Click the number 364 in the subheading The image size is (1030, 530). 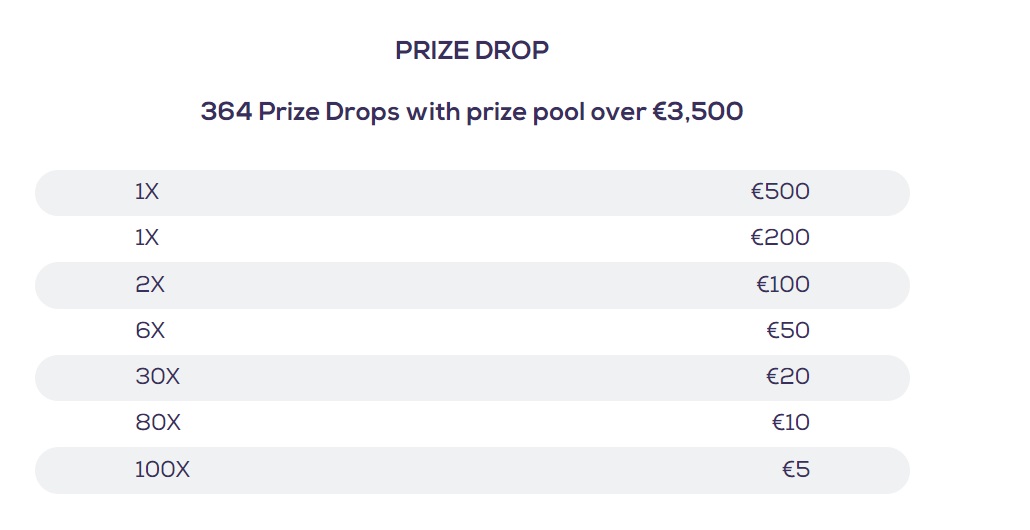[x=226, y=112]
